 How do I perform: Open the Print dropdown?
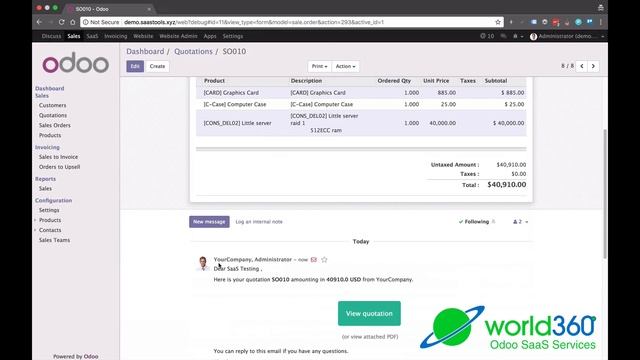[x=319, y=66]
